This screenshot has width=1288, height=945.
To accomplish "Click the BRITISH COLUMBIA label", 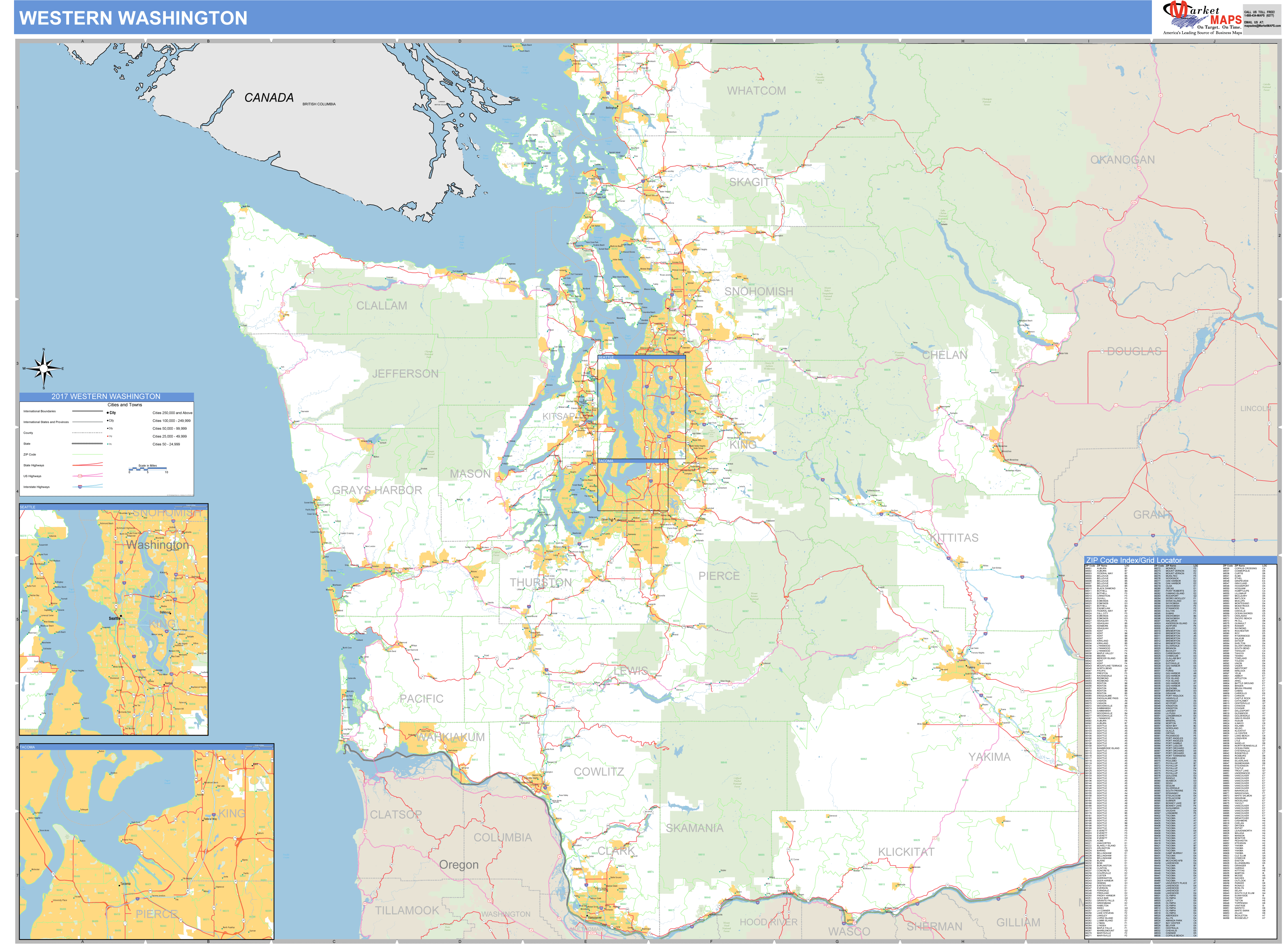I will 319,104.
